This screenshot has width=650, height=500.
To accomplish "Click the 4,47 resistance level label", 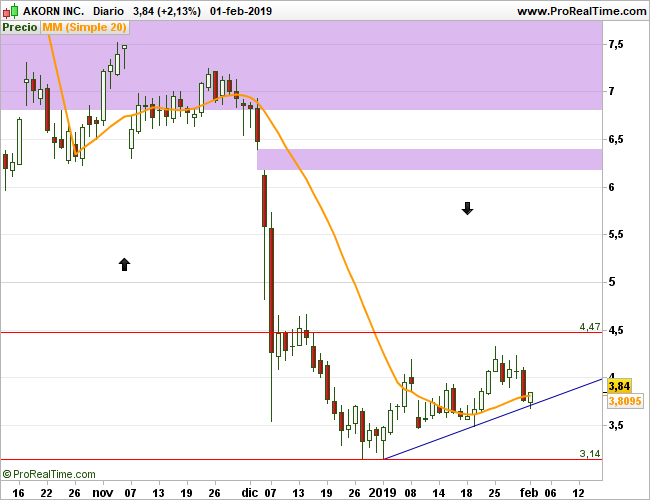I will click(589, 327).
